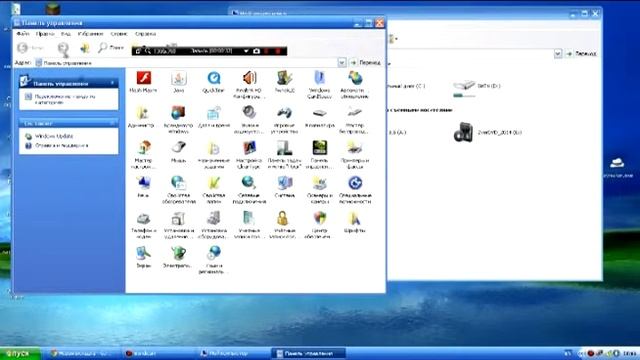The image size is (640, 360).
Task: Expand address dropdown in My Computer window
Action: [558, 53]
